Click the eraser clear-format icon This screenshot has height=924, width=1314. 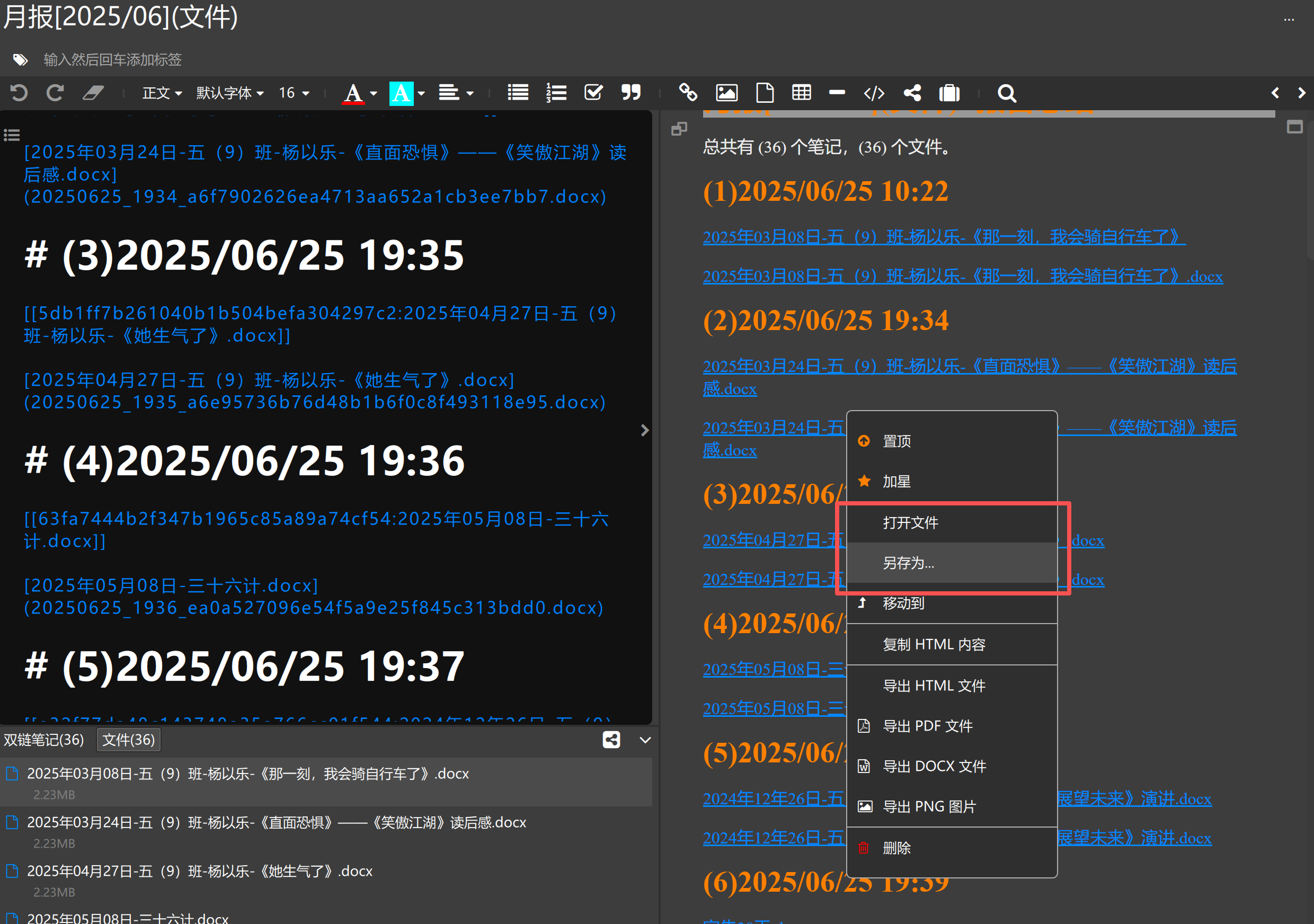(x=93, y=93)
